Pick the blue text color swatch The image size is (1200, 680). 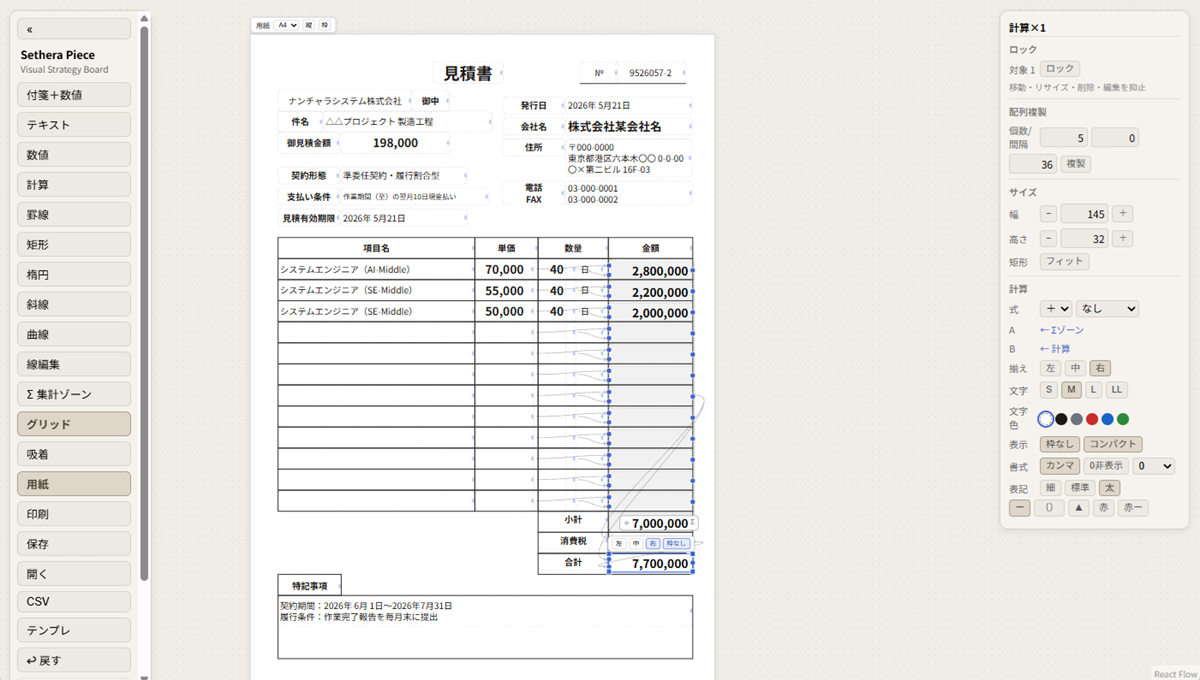coord(1107,419)
